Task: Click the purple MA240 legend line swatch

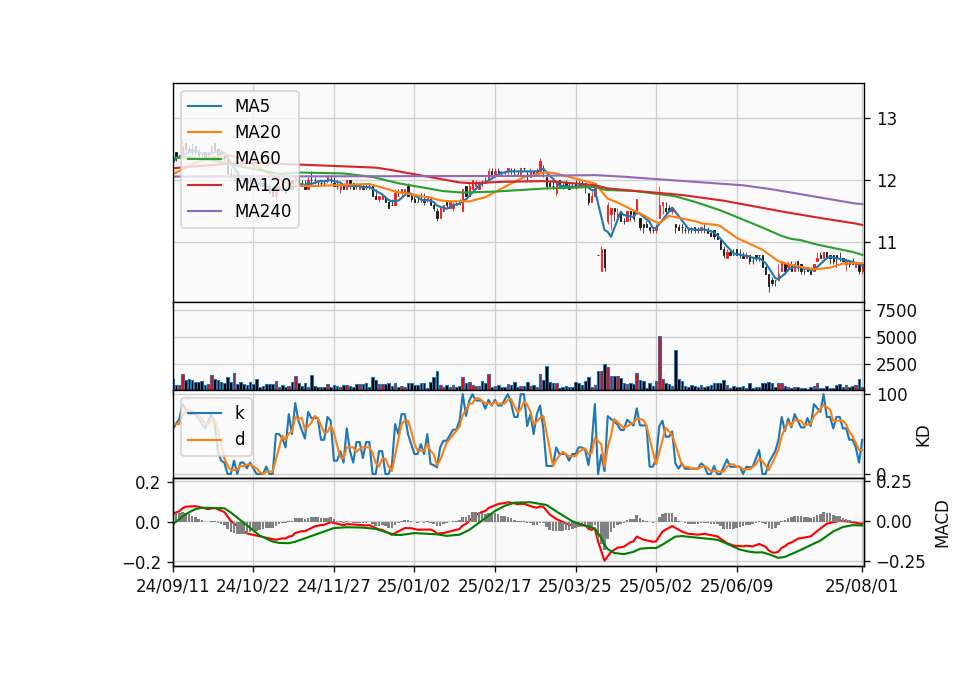Action: (204, 211)
